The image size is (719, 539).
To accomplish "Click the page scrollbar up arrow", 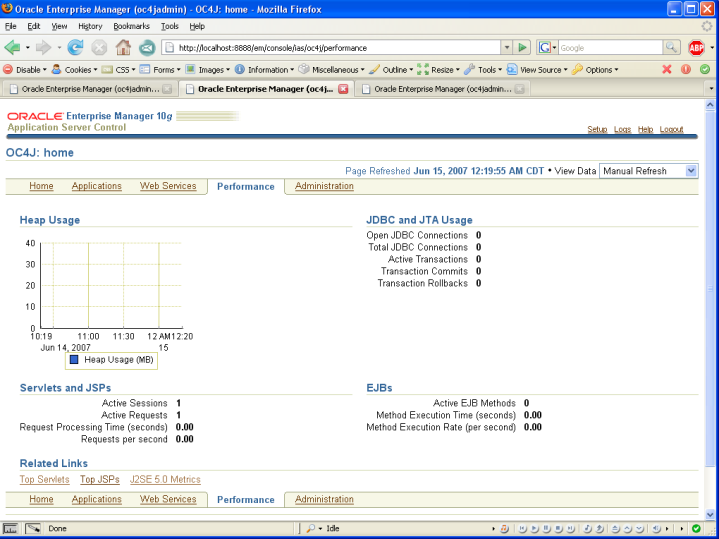I will 710,105.
